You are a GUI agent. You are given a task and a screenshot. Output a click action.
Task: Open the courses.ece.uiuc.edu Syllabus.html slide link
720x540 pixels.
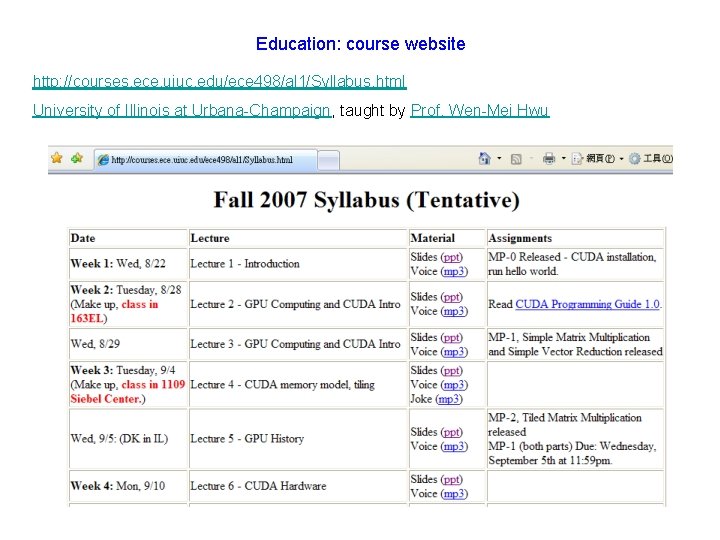(219, 81)
